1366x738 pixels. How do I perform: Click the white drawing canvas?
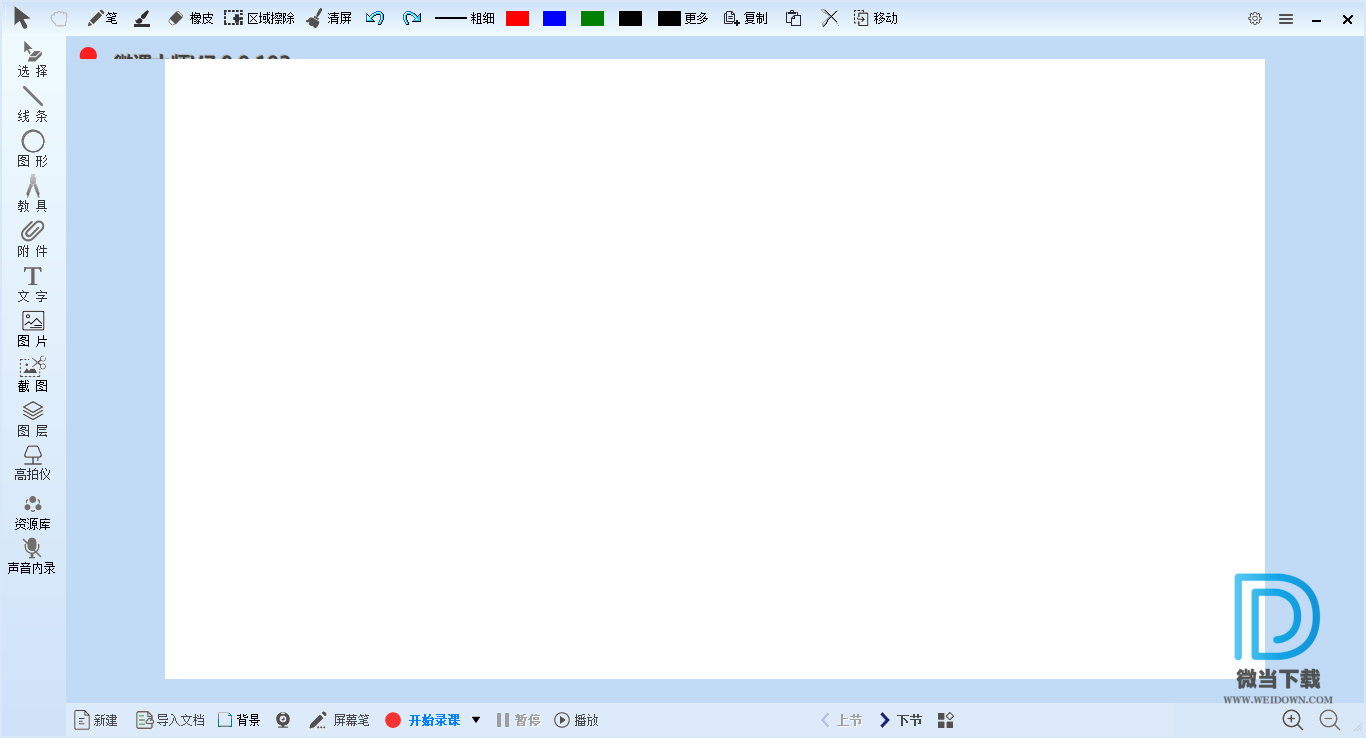pyautogui.click(x=715, y=369)
